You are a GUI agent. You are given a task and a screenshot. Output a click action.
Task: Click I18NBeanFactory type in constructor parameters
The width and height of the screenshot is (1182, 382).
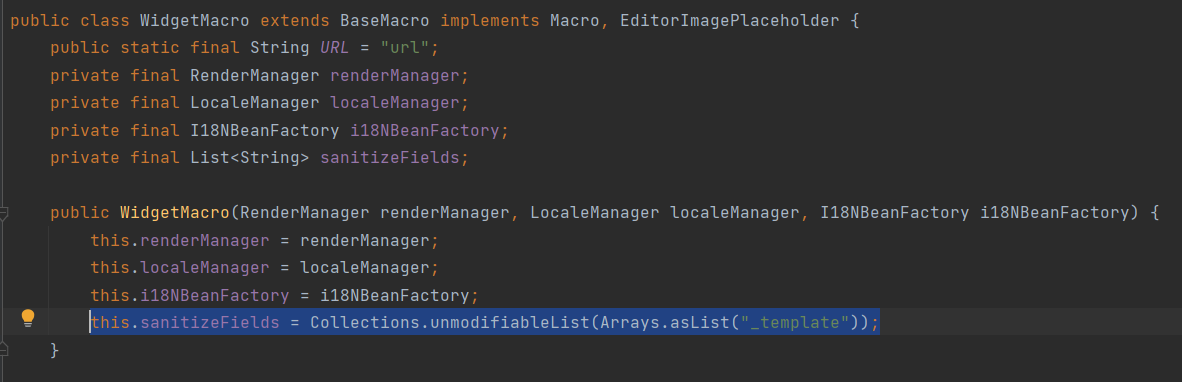tap(895, 212)
